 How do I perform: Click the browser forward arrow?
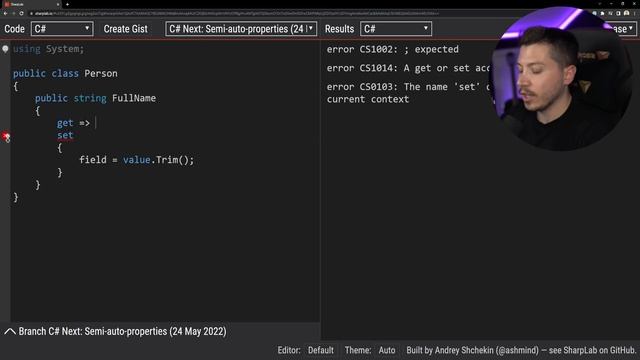pos(13,13)
